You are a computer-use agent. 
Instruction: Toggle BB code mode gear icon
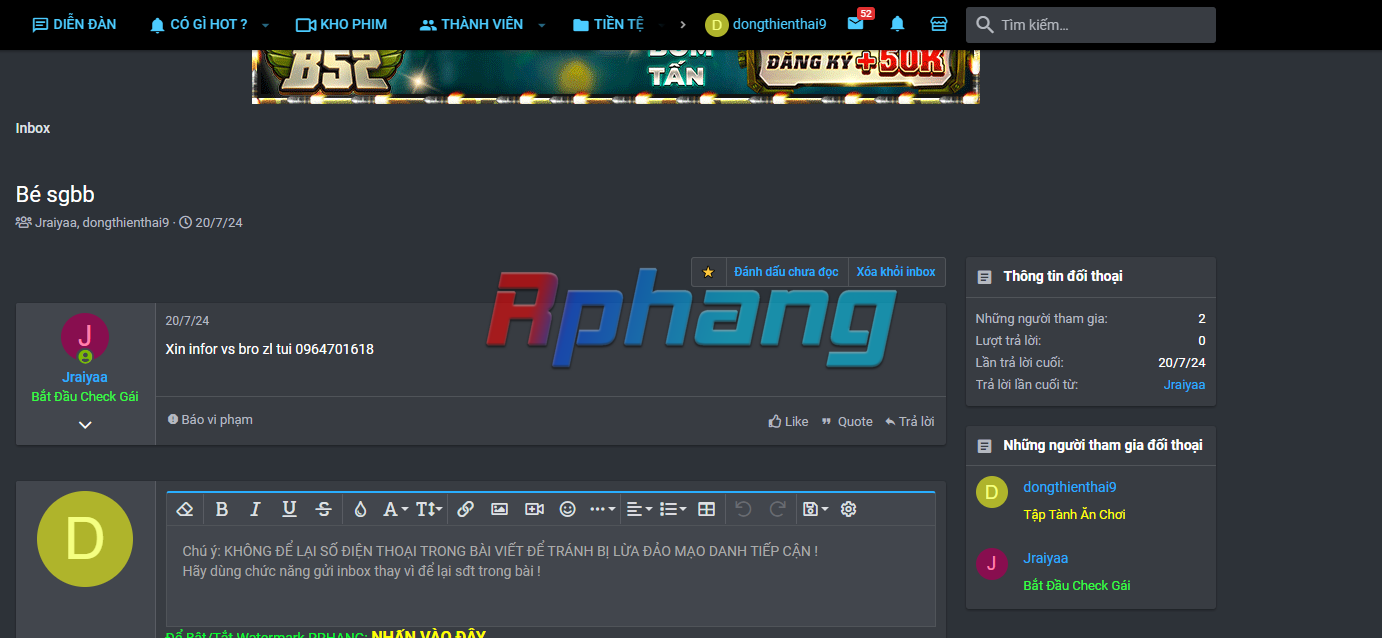849,509
